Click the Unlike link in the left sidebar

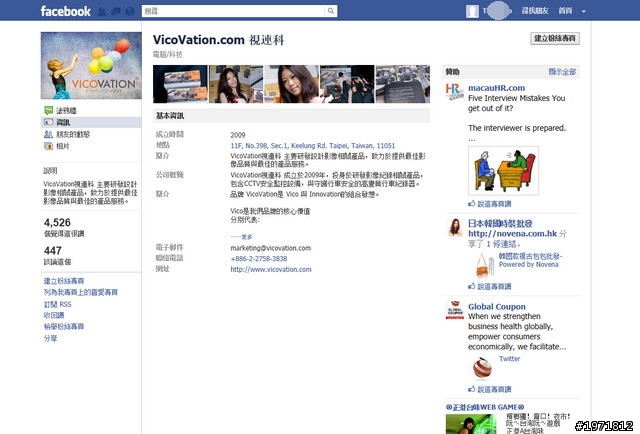click(54, 315)
